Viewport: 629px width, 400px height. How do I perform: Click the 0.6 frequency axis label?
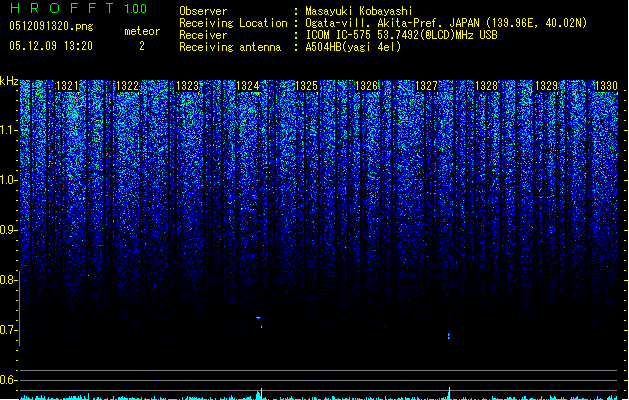pos(9,380)
